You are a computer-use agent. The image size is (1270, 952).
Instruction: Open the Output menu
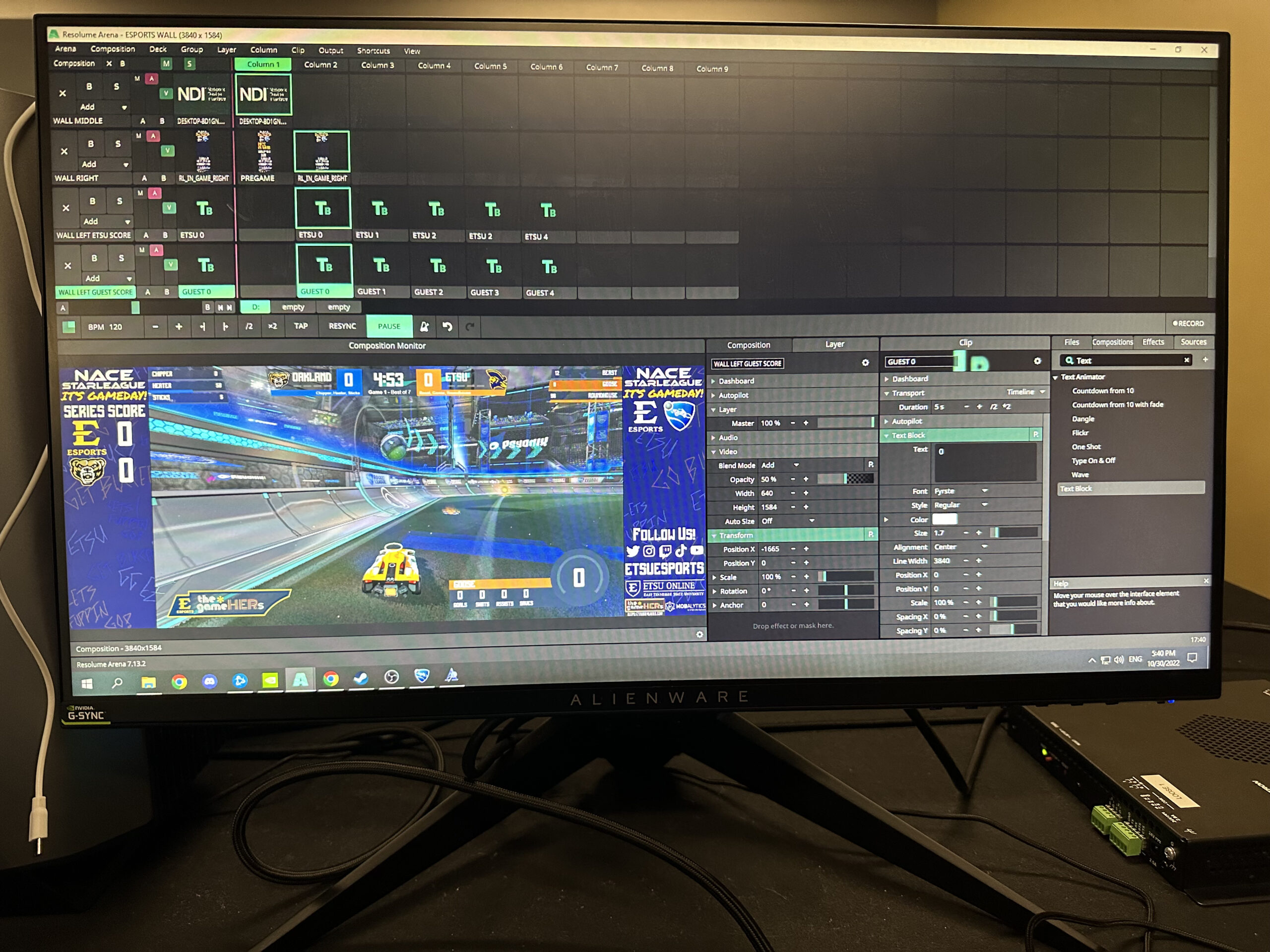click(331, 51)
